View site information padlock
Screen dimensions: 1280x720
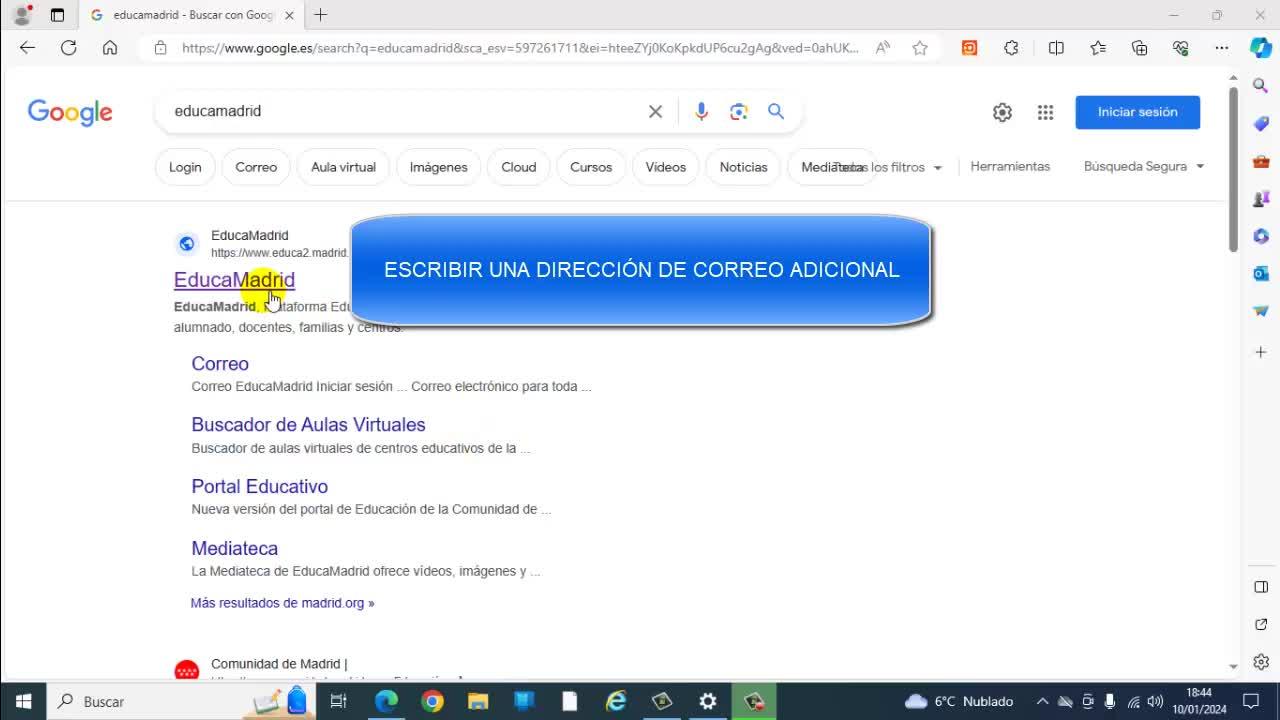tap(160, 47)
